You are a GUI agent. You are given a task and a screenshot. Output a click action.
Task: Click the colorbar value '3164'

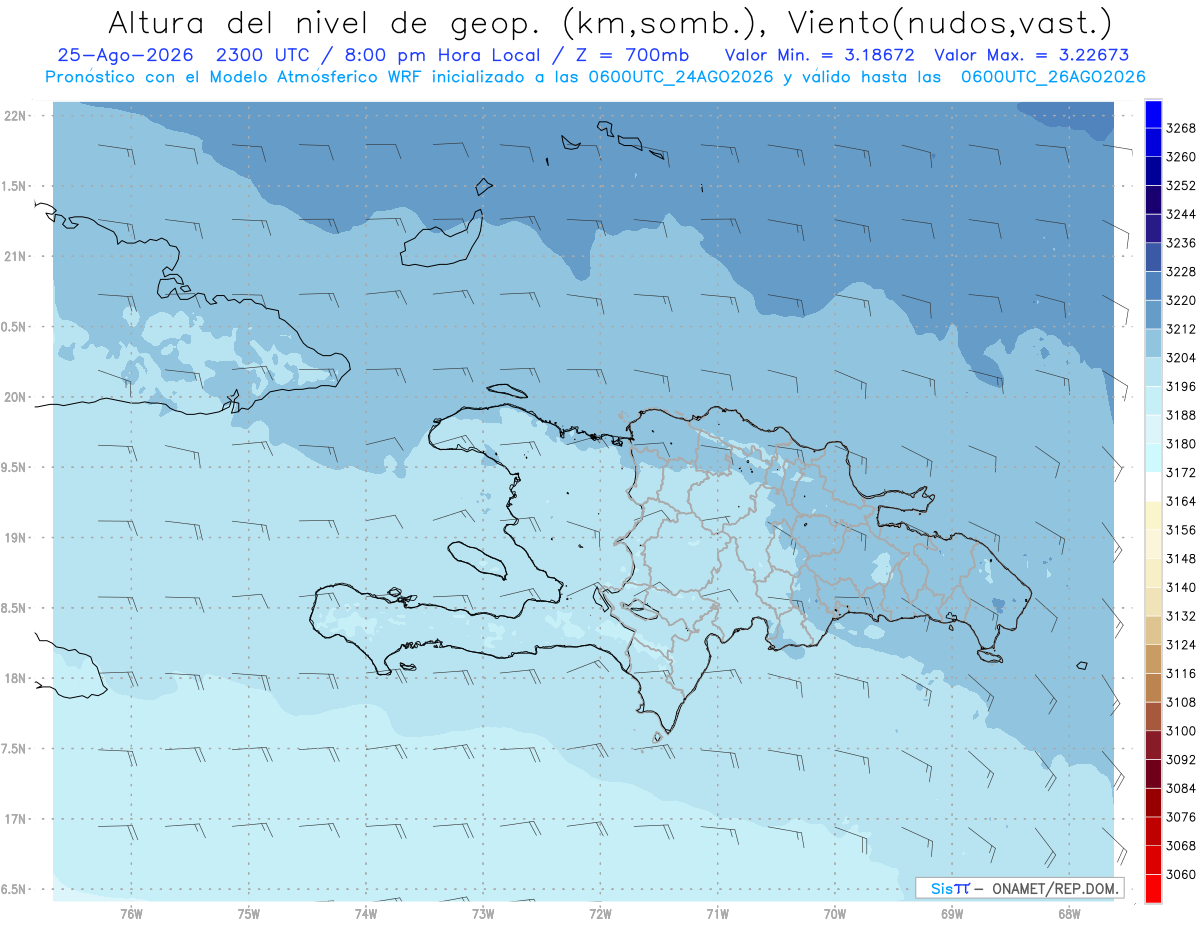point(1180,502)
